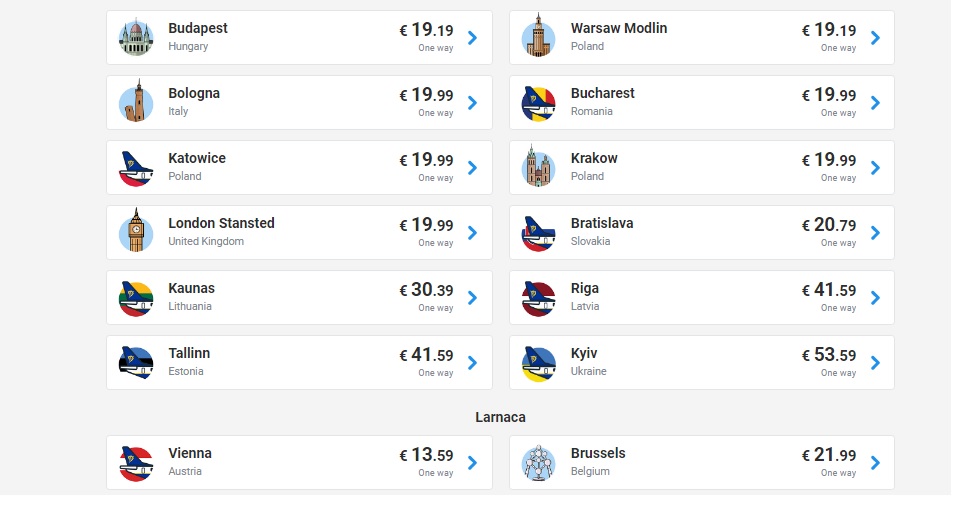Expand the Katowice fare chevron arrow
The image size is (953, 510).
tap(472, 168)
